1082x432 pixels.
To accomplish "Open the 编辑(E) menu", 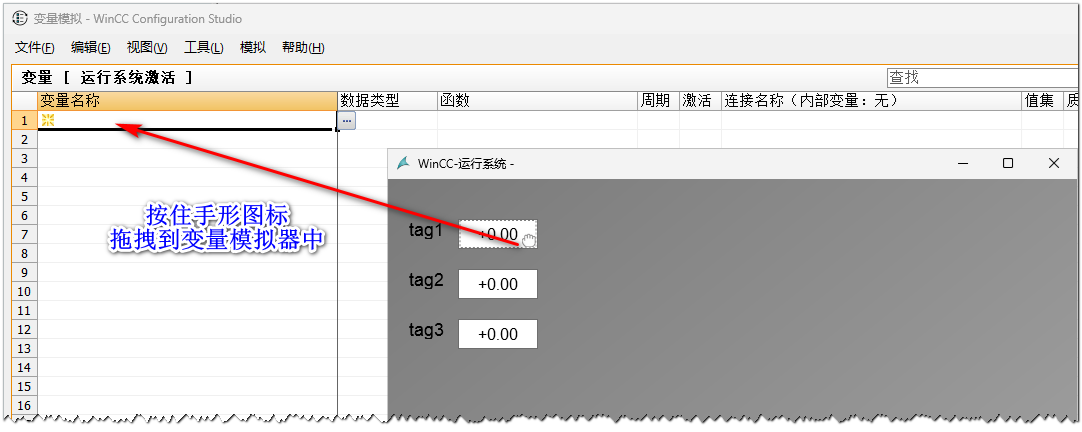I will [91, 47].
